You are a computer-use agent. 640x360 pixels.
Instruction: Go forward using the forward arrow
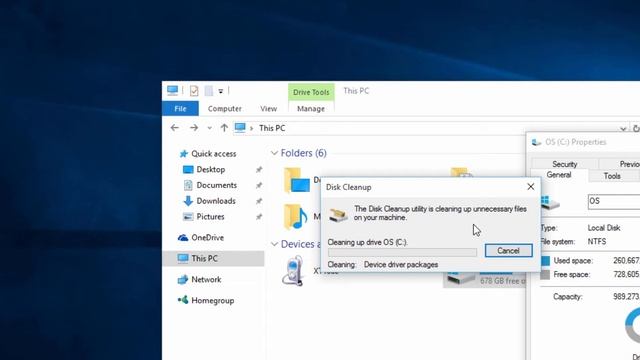click(x=194, y=128)
